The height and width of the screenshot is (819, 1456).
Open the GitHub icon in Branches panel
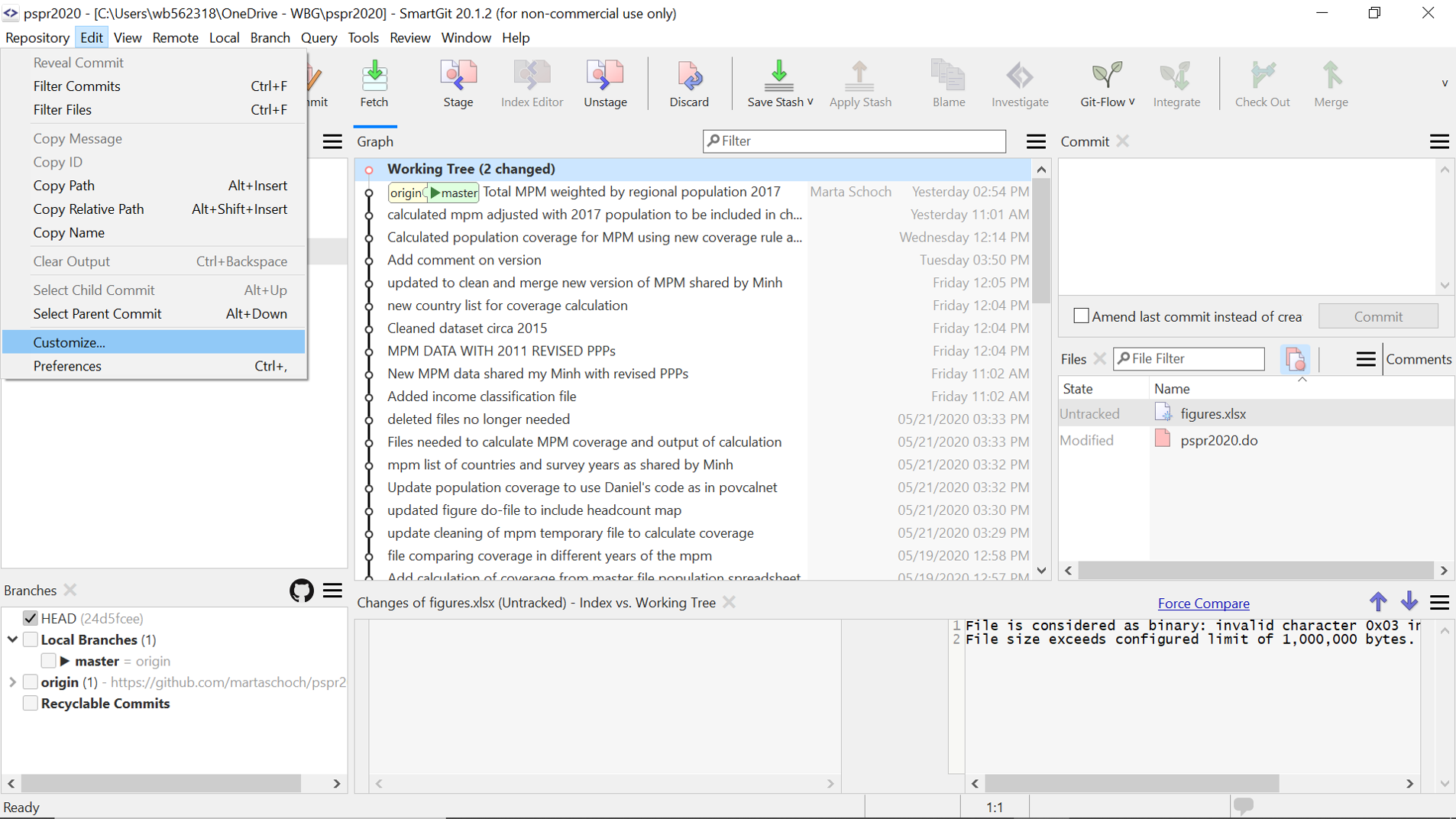click(x=302, y=591)
